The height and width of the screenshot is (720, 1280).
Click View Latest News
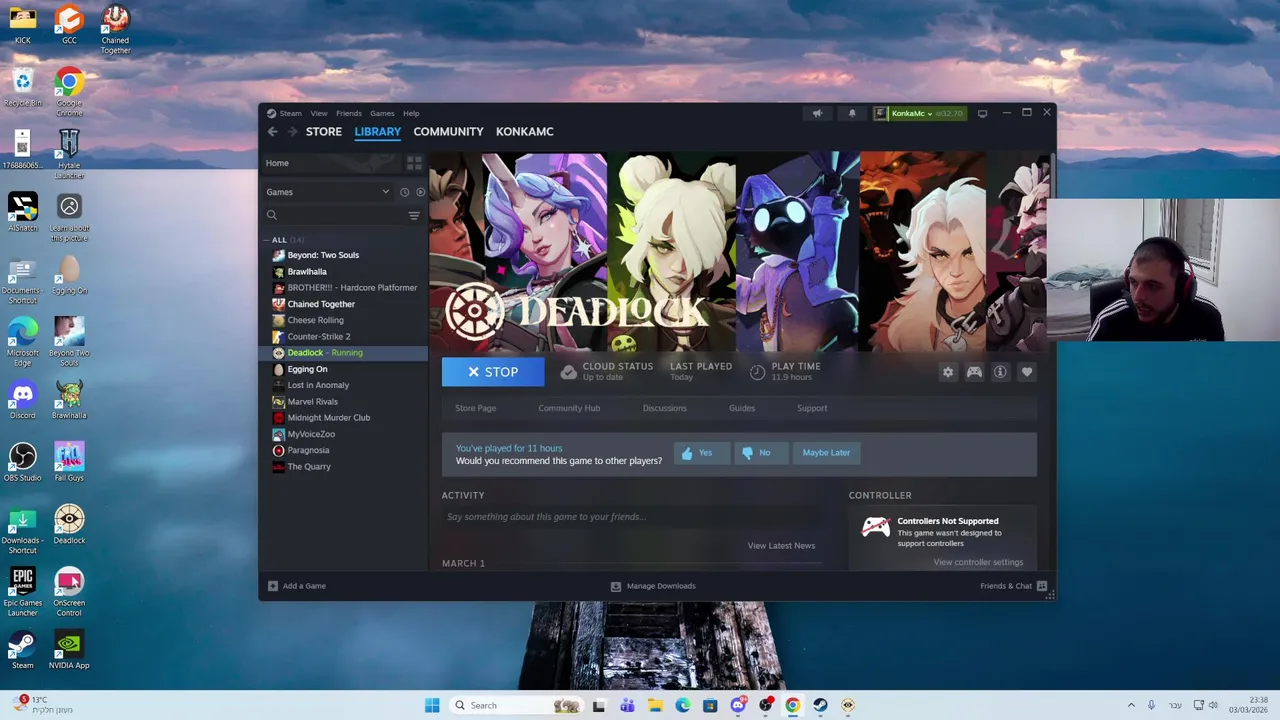coord(781,546)
